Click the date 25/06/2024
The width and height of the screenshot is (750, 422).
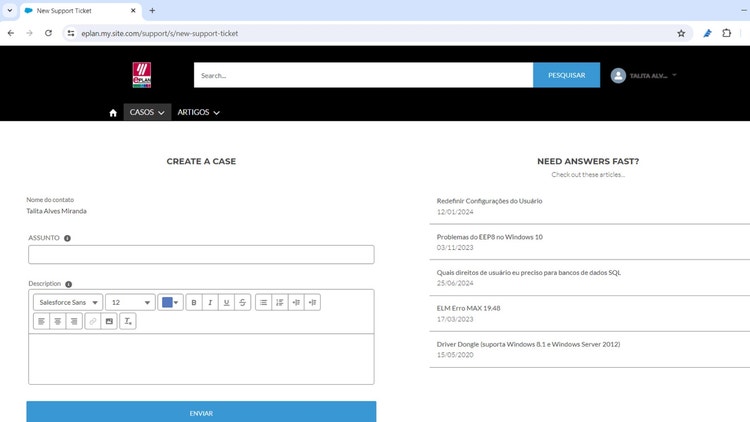[455, 283]
